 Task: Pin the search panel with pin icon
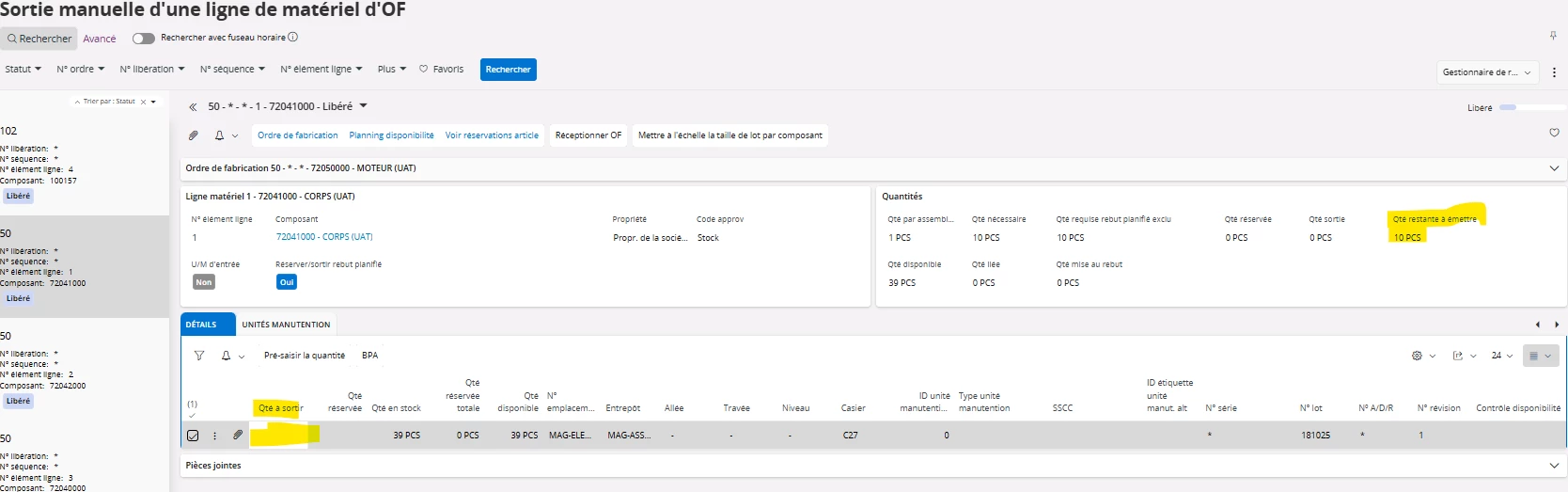coord(1553,36)
